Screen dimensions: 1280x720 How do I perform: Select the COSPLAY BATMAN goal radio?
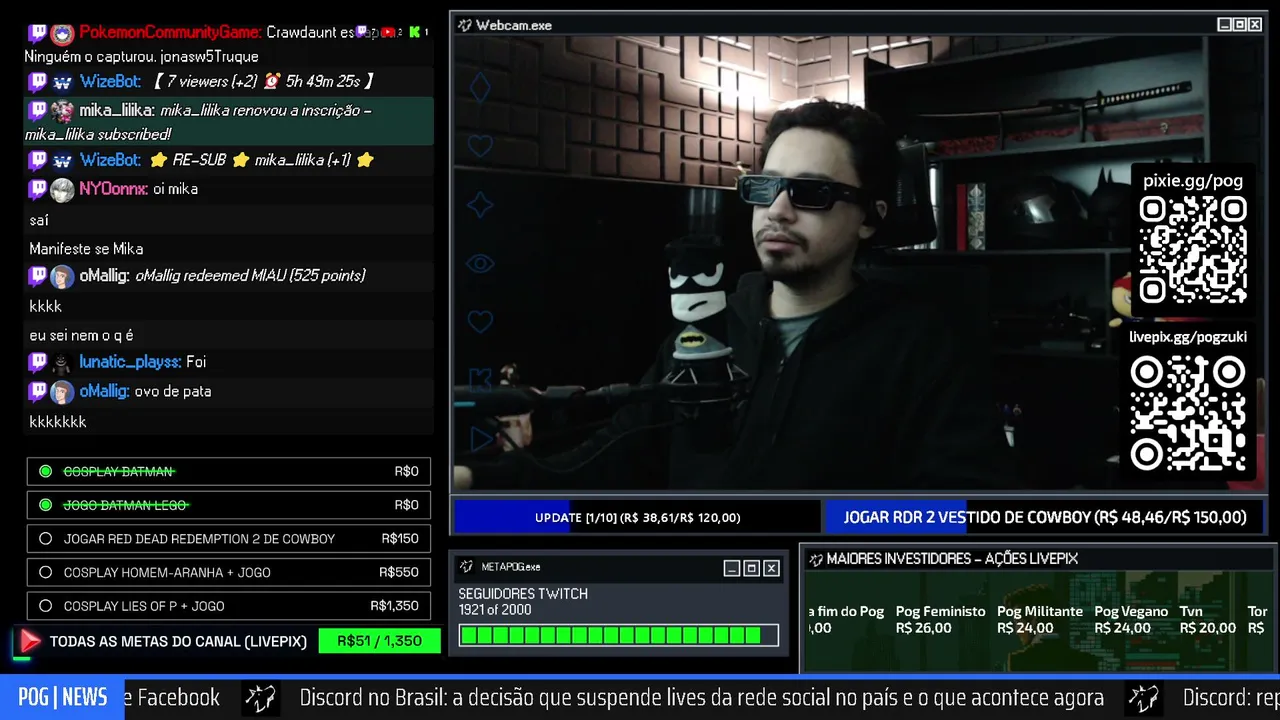click(45, 471)
